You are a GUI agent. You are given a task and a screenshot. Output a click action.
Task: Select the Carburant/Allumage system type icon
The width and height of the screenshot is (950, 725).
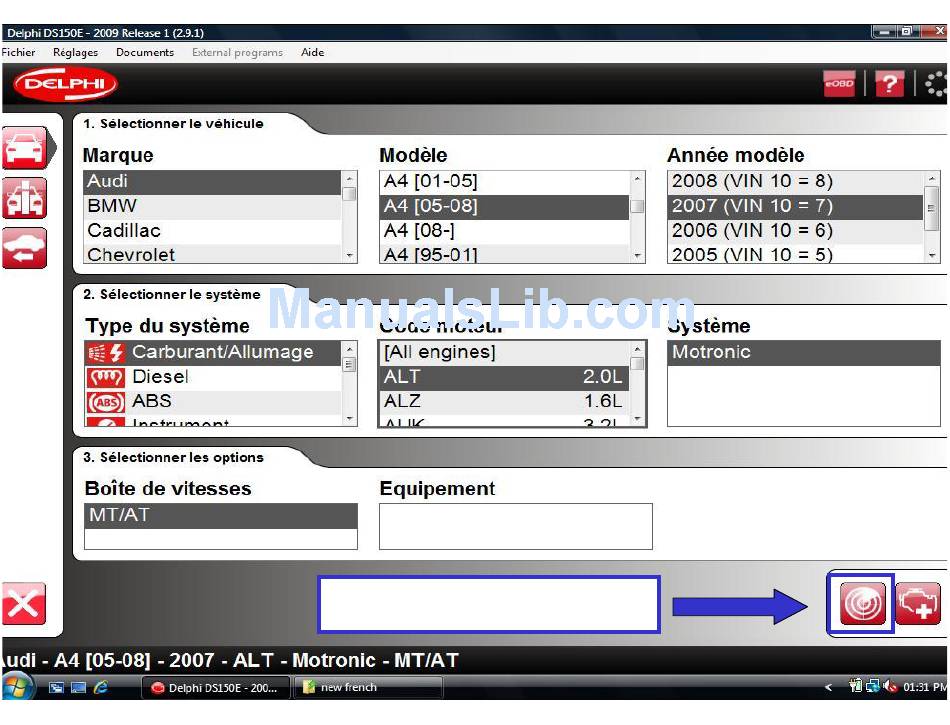click(x=106, y=353)
